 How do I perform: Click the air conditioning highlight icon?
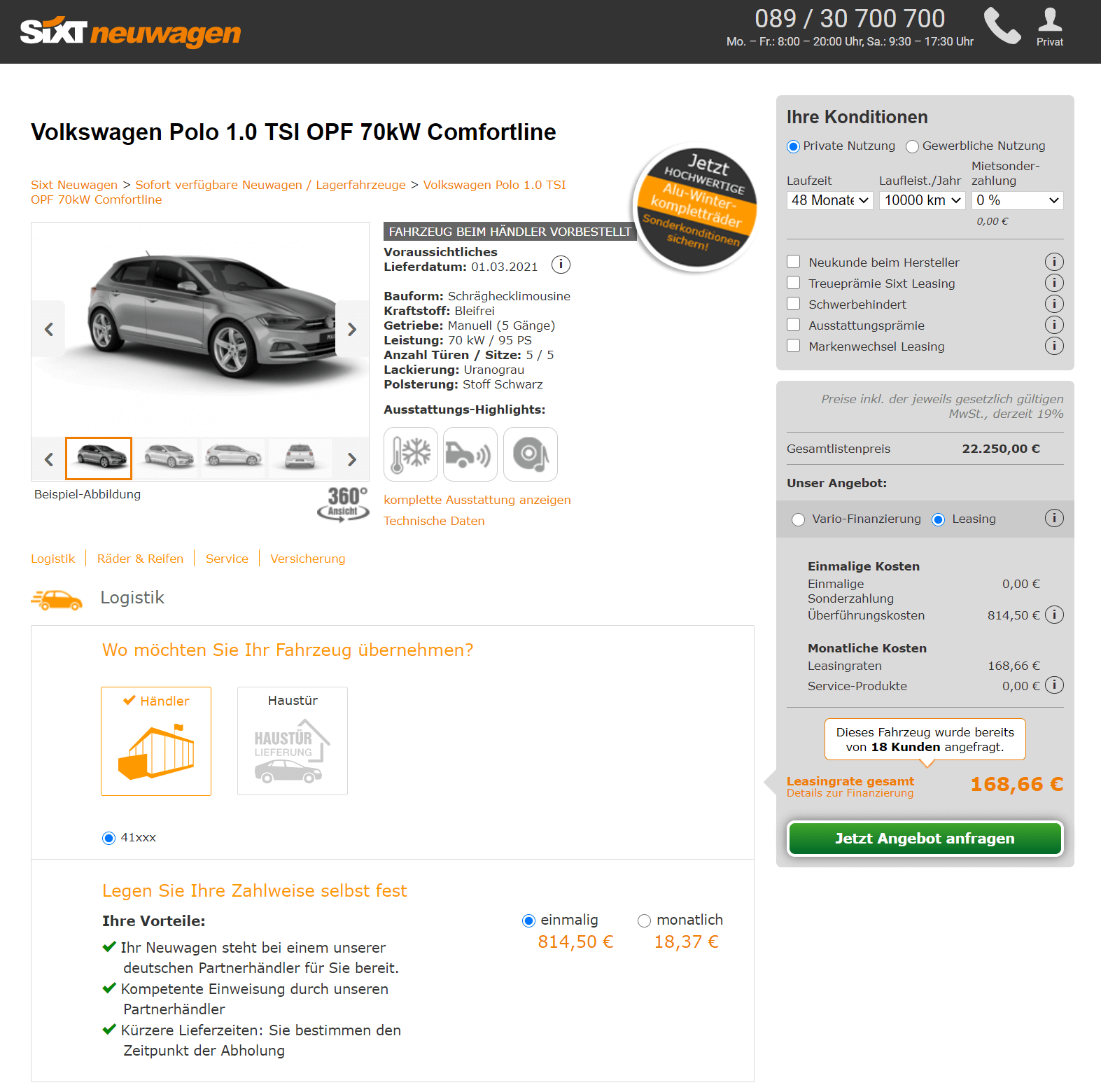411,454
